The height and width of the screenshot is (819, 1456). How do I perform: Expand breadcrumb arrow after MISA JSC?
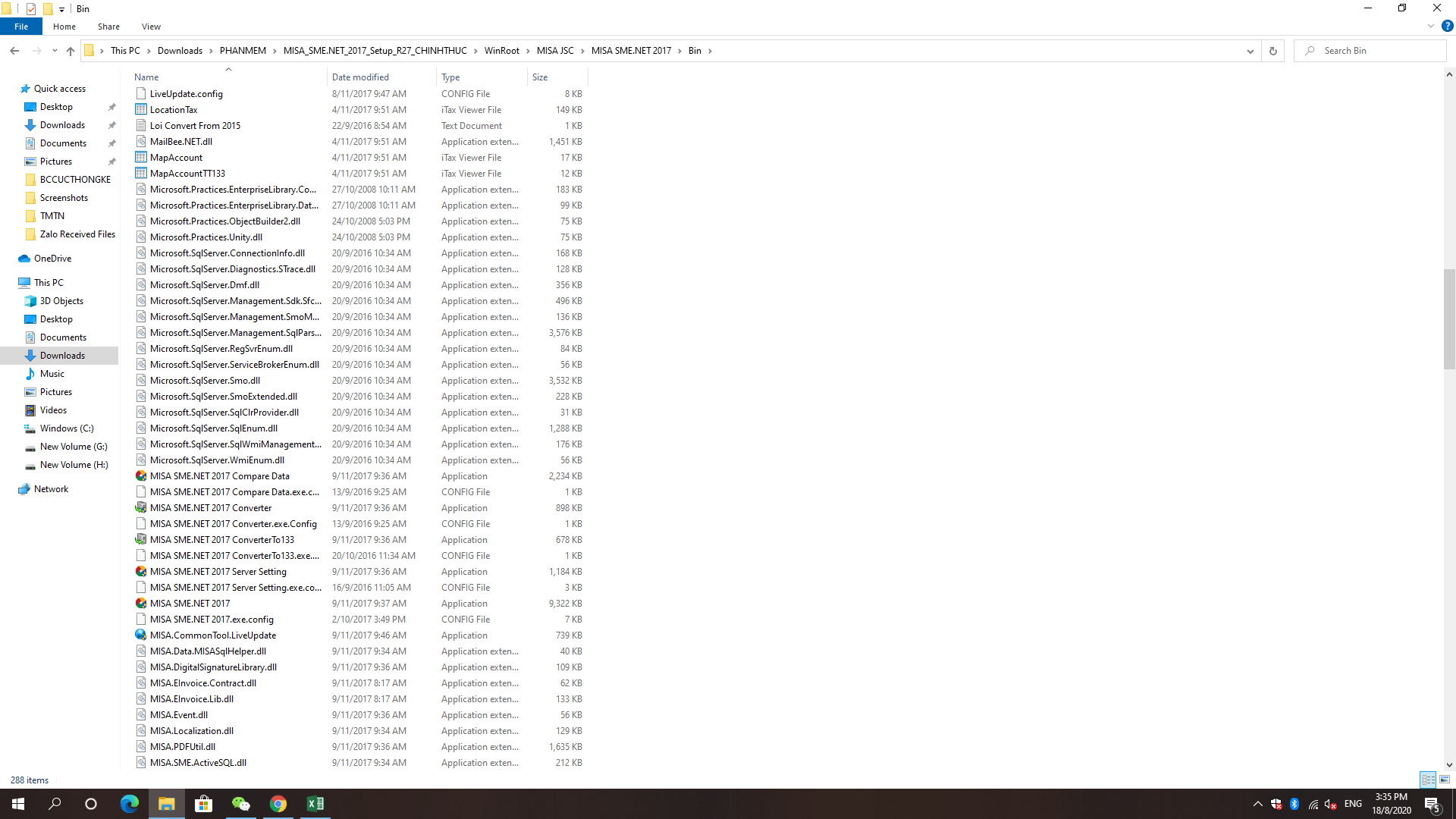583,51
